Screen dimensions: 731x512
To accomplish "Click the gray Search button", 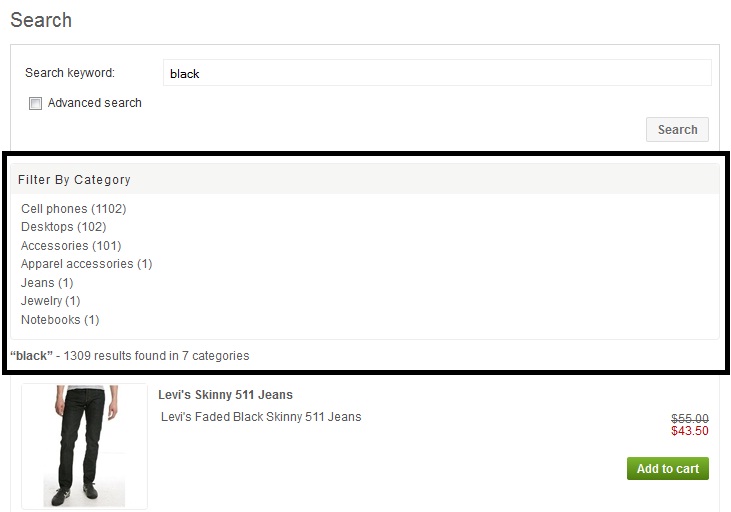I will [677, 130].
